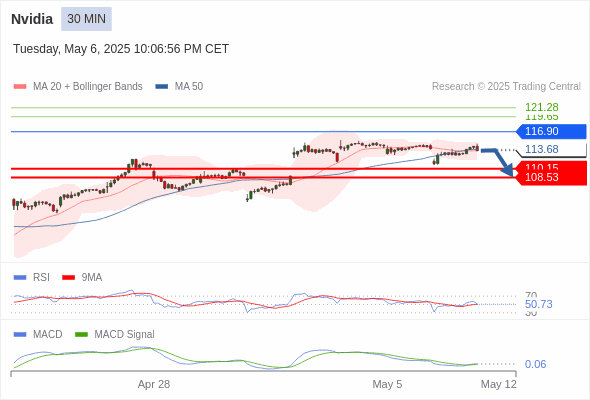
Task: Click the Apr 28 date on the time axis
Action: pyautogui.click(x=154, y=384)
